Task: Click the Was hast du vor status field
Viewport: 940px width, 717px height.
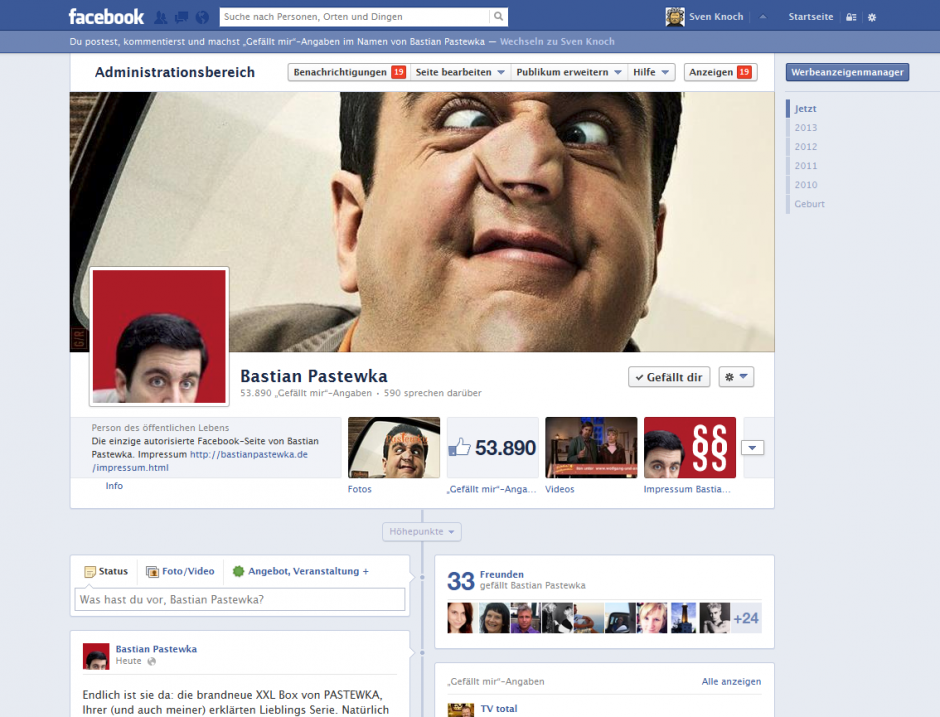Action: [x=240, y=599]
